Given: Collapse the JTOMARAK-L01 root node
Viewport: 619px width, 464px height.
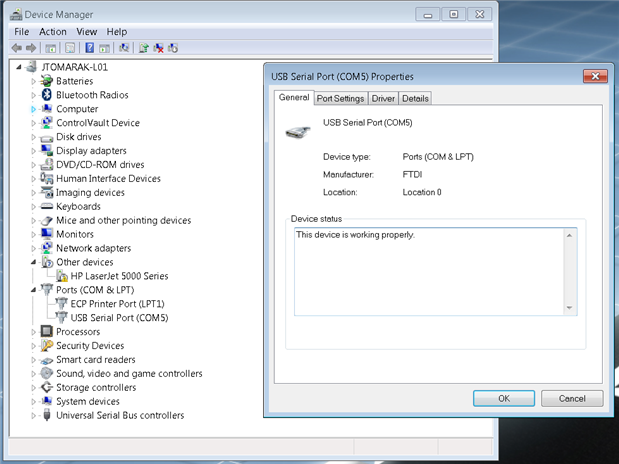Looking at the screenshot, I should coord(19,67).
